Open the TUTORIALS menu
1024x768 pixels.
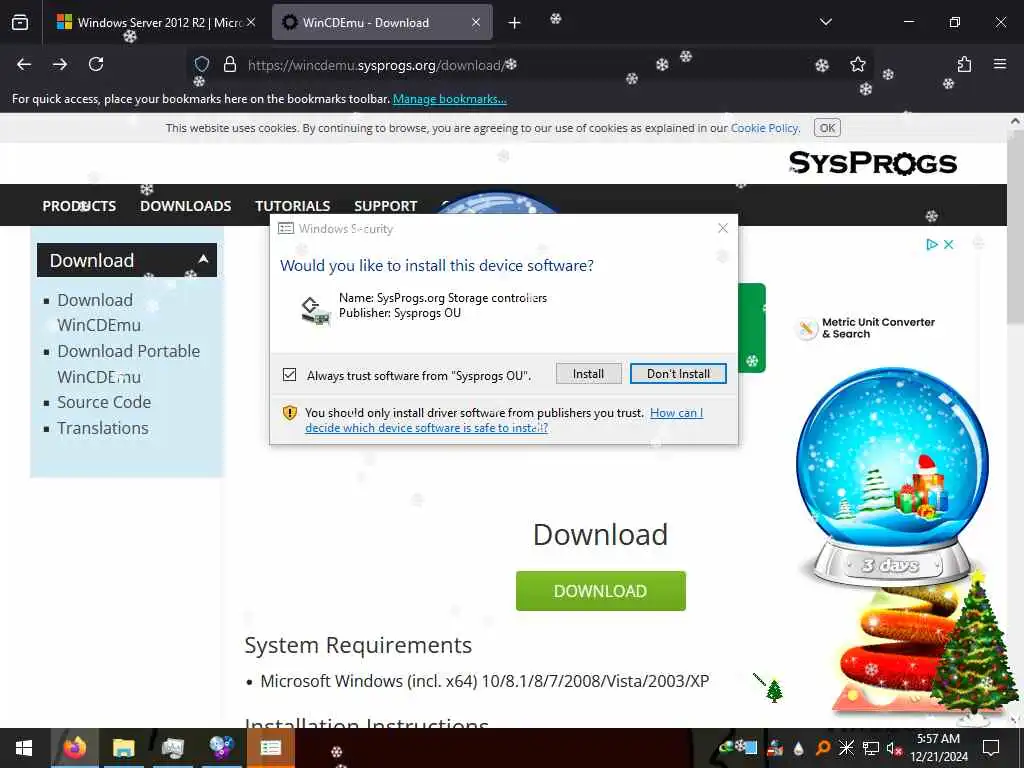tap(293, 206)
